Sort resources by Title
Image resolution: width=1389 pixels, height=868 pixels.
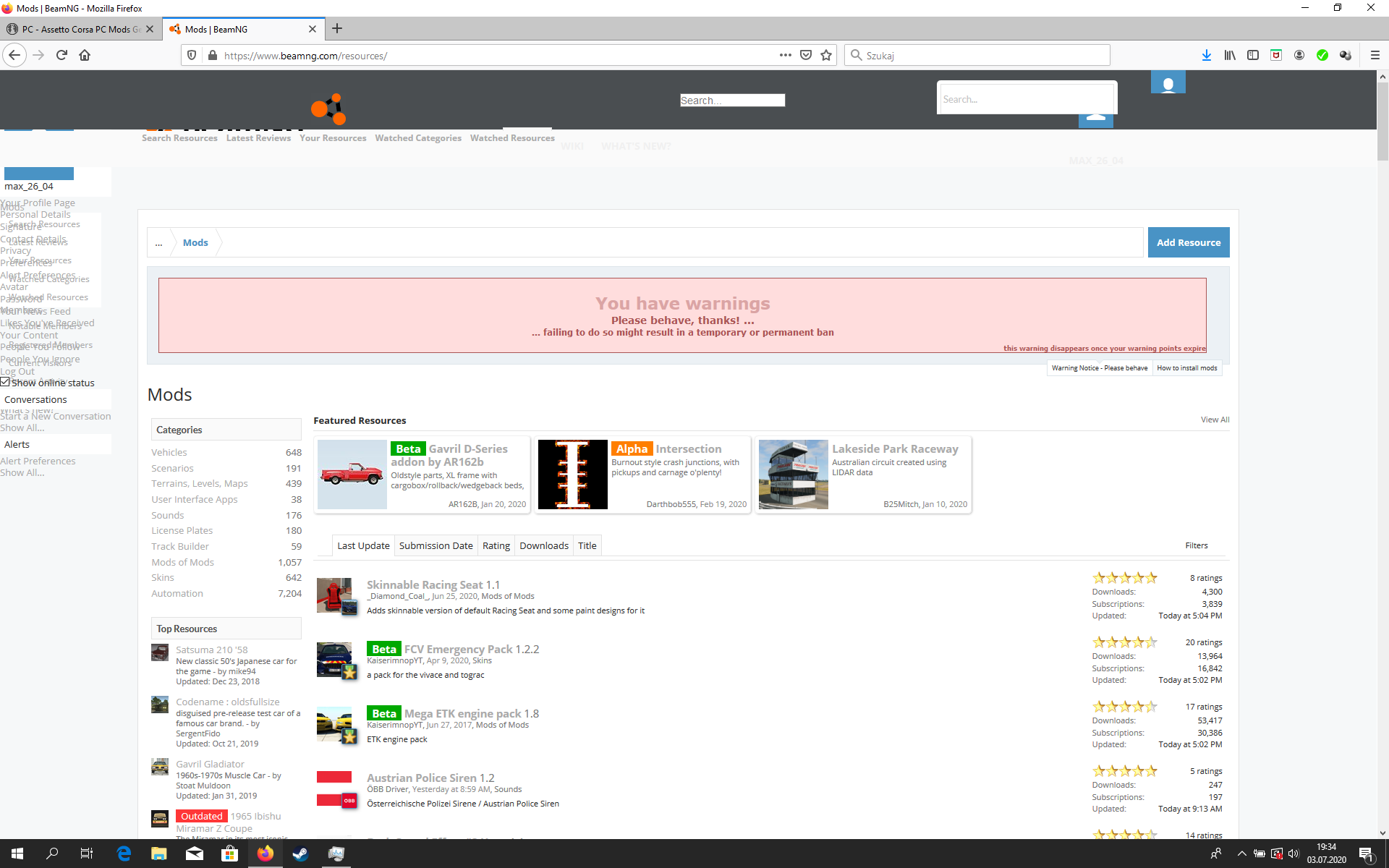coord(587,545)
